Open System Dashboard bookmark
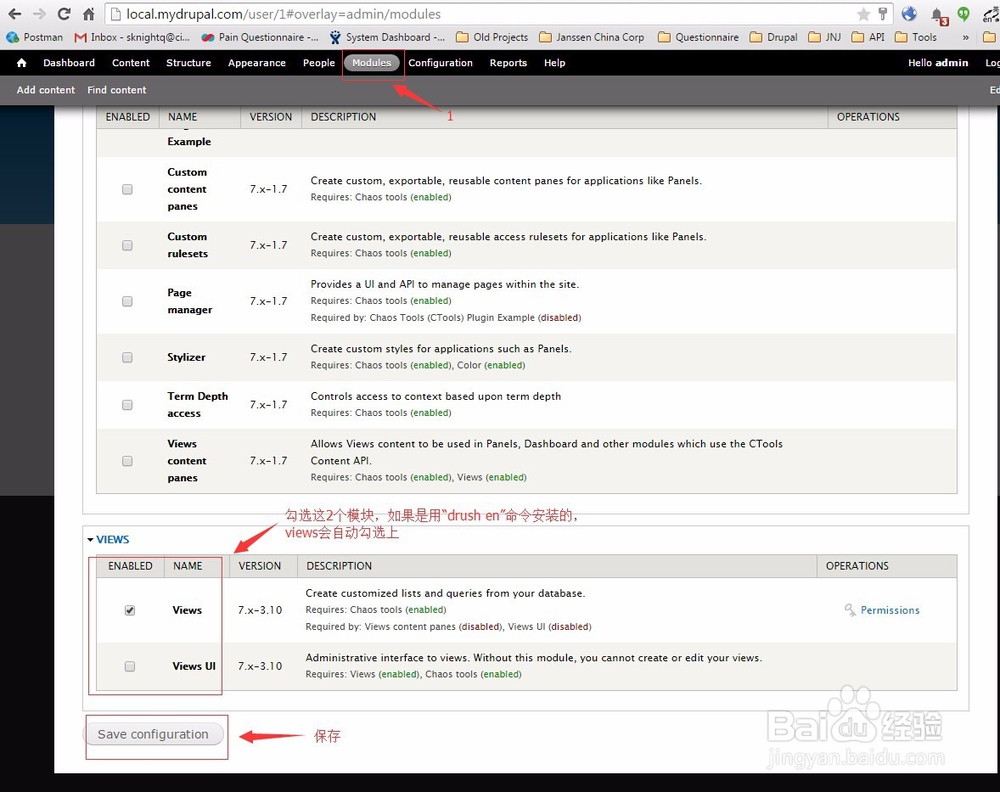This screenshot has height=792, width=1000. (x=387, y=37)
